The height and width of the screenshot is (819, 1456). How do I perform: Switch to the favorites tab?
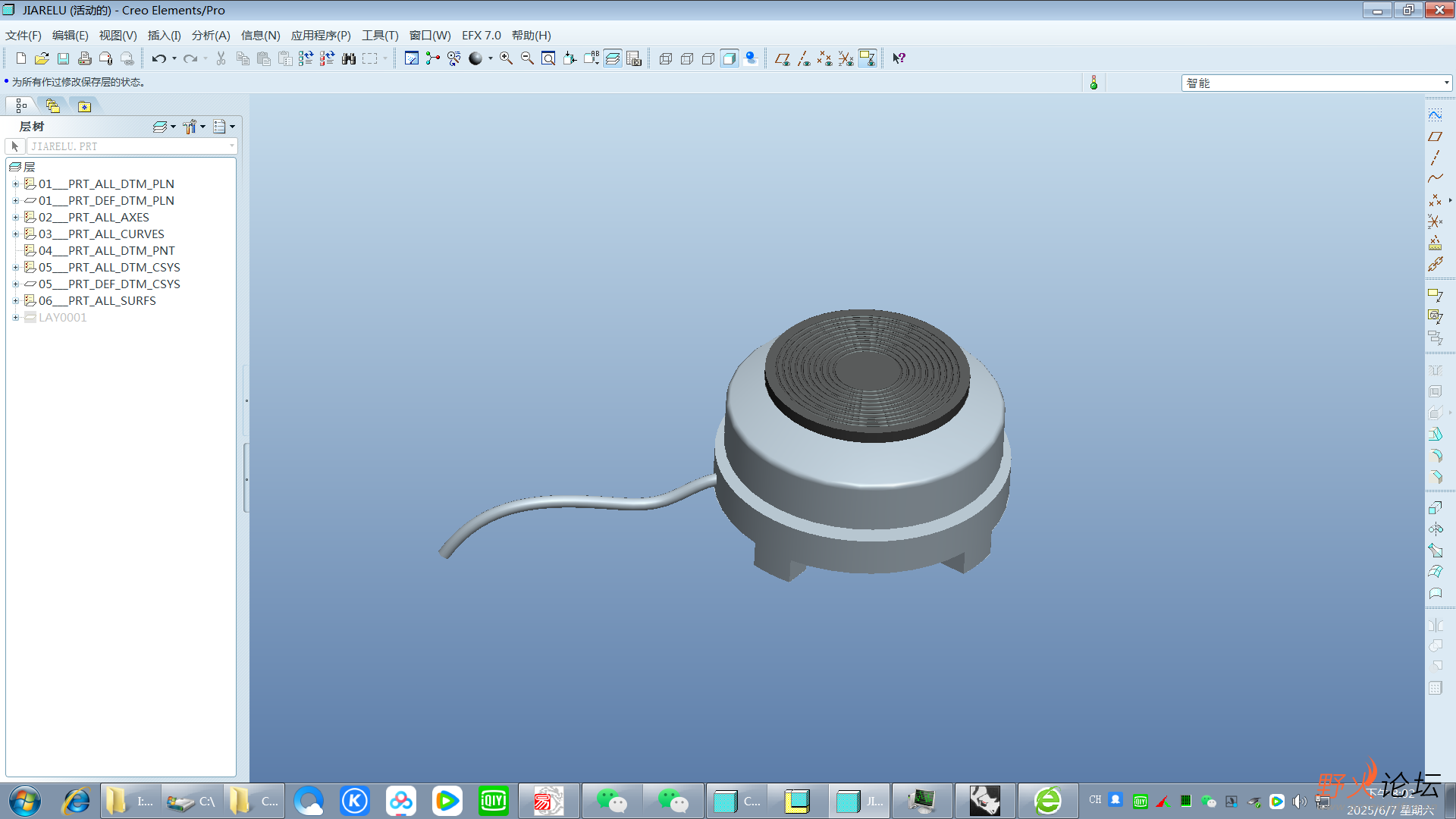coord(84,105)
